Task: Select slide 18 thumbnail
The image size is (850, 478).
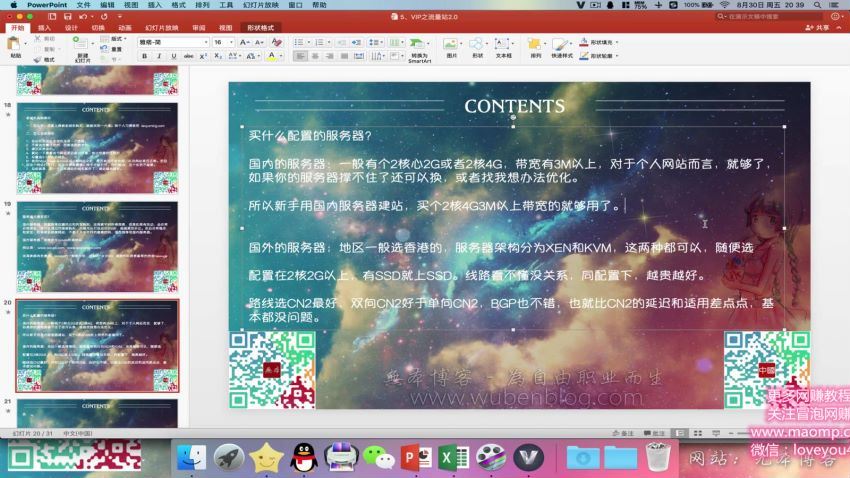Action: 97,148
